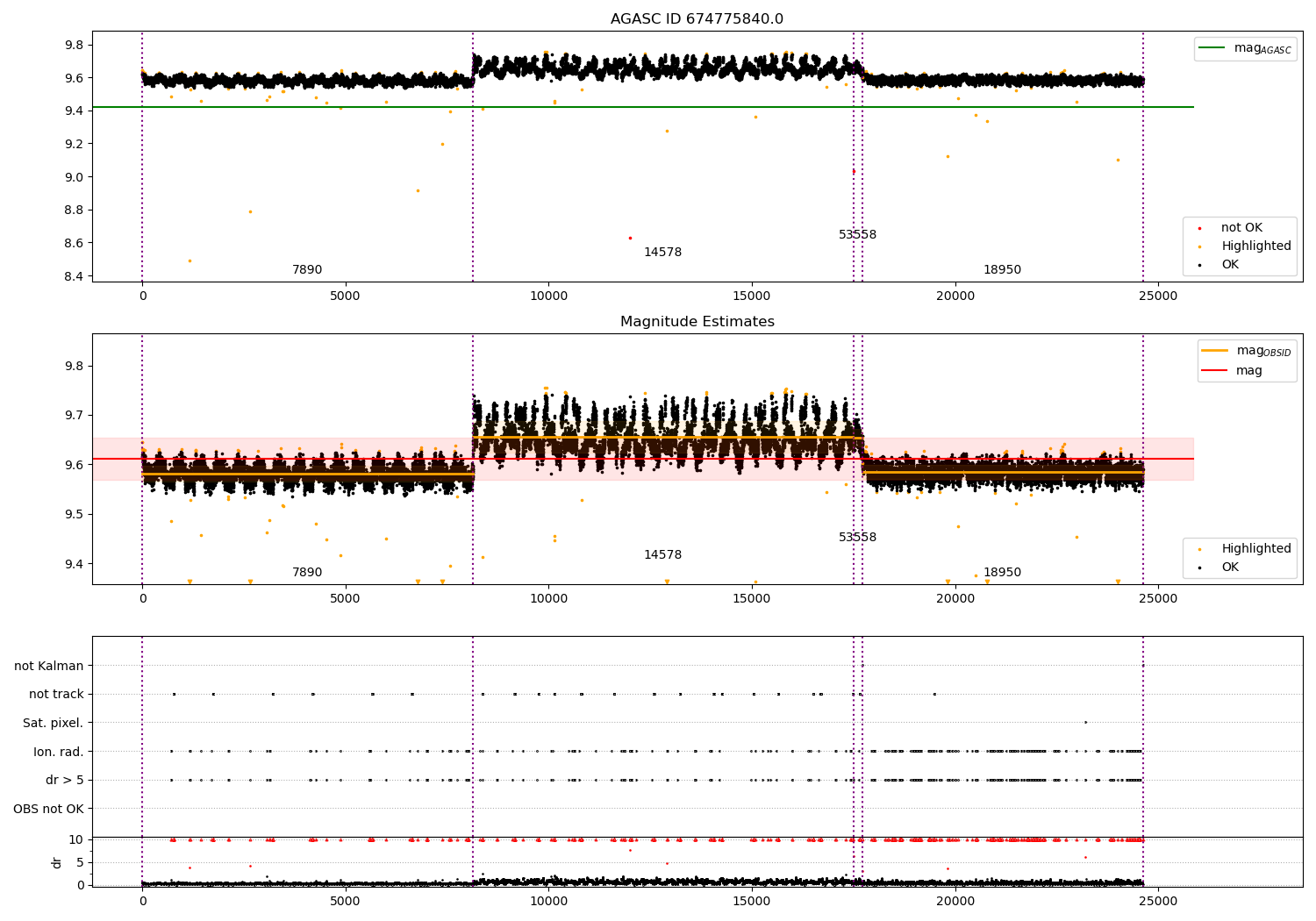
Task: Click the red "mag" legend line sample
Action: tap(1215, 371)
